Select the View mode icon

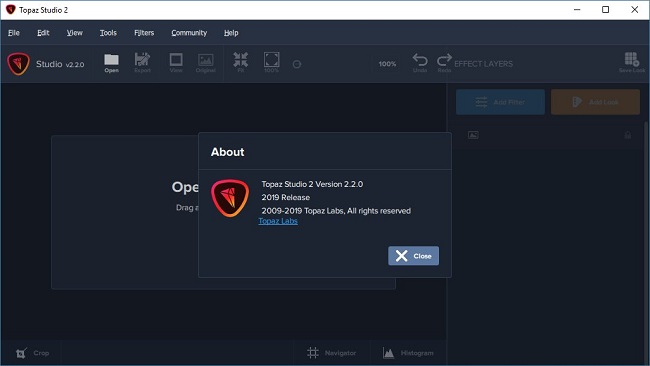[176, 59]
